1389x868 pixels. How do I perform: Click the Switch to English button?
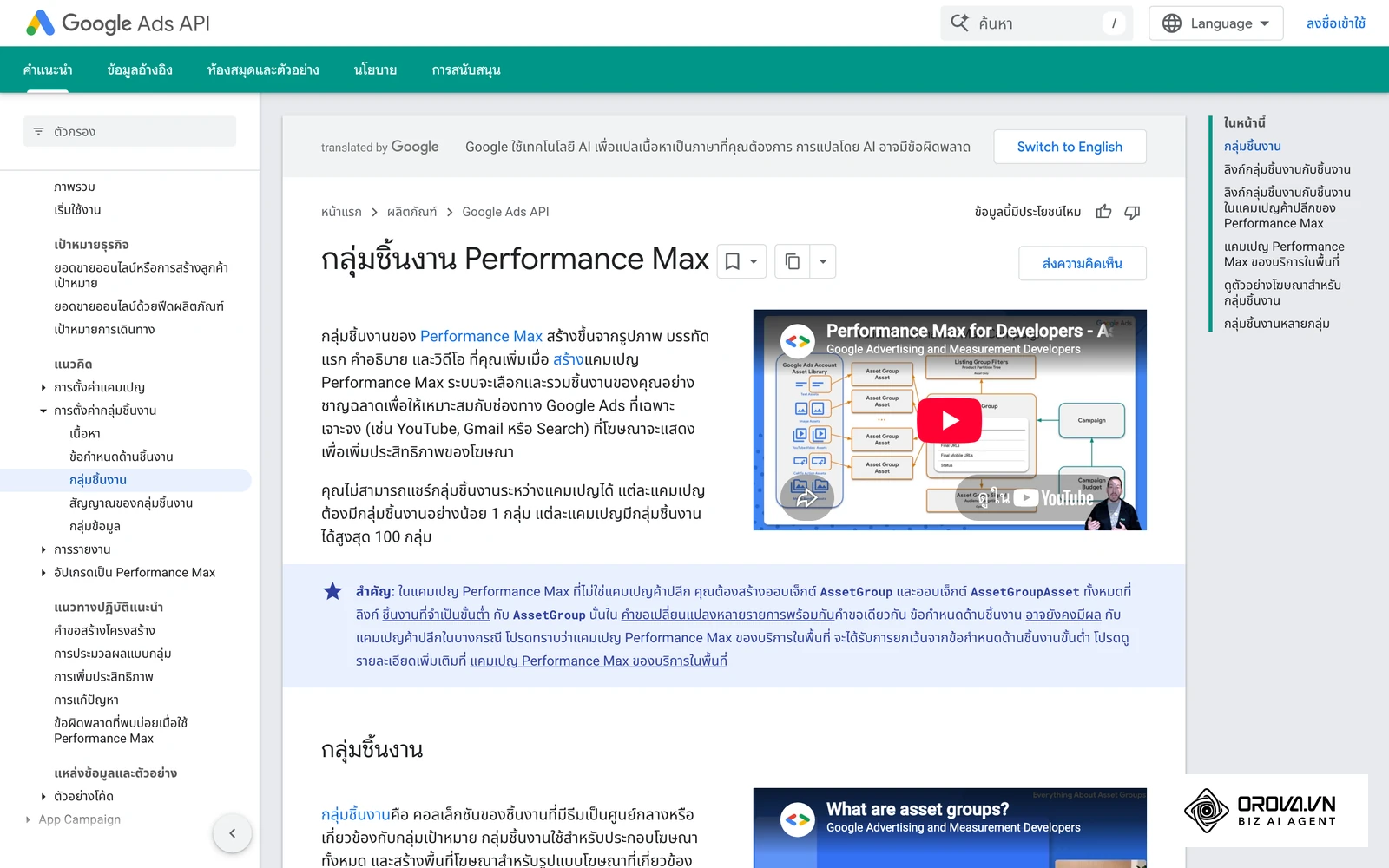(x=1070, y=147)
